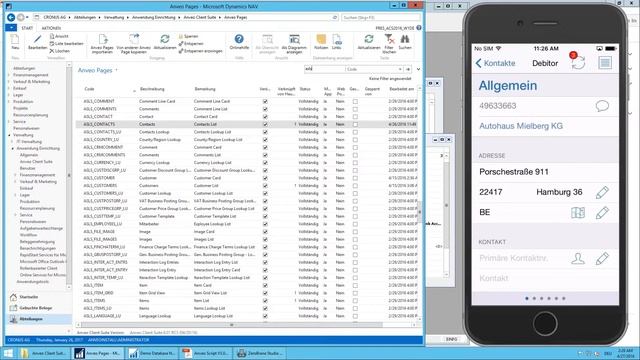
Task: Go back with the NAV back arrow
Action: [11, 18]
